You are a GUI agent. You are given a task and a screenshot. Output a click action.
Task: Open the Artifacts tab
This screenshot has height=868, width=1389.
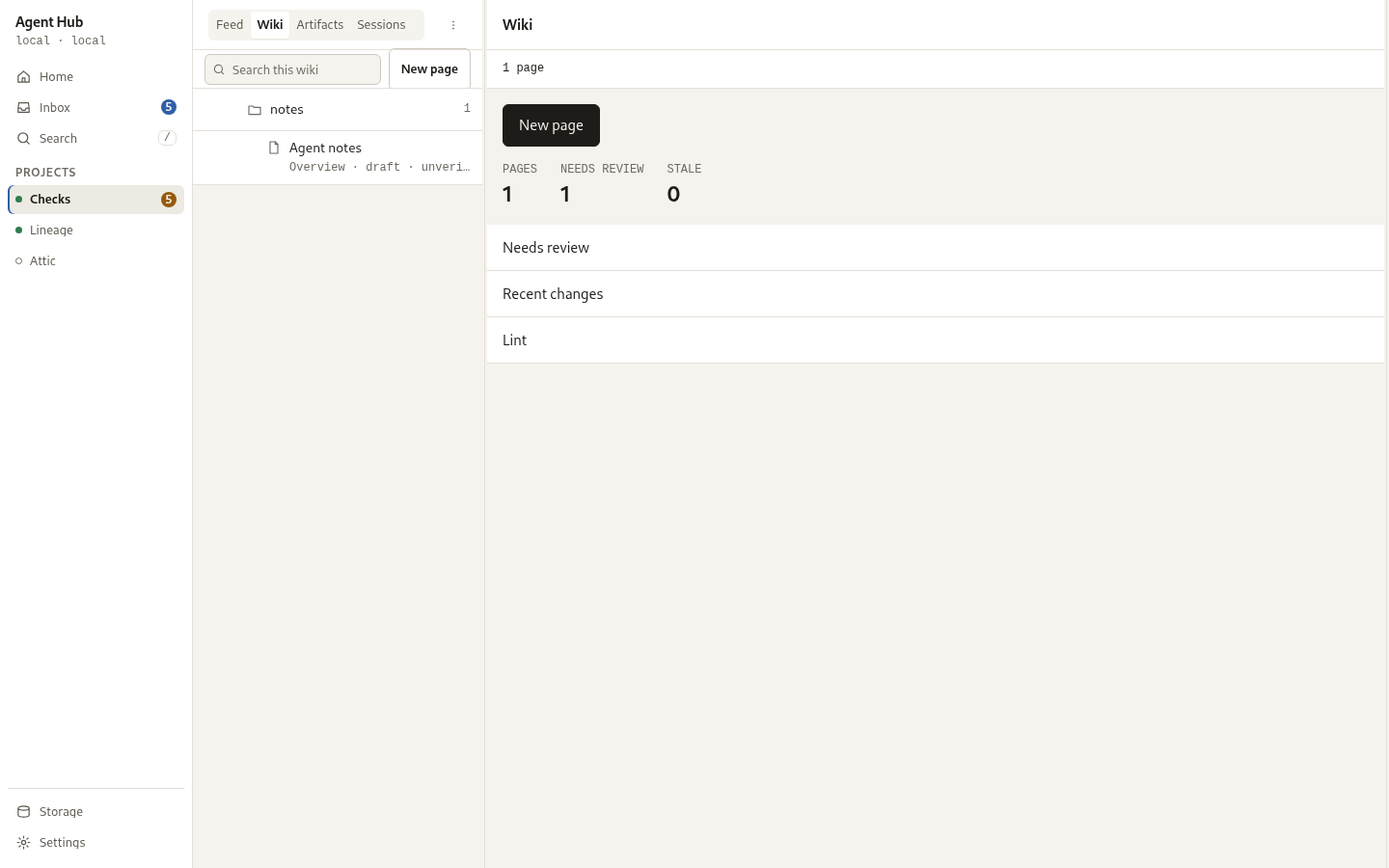pyautogui.click(x=320, y=25)
